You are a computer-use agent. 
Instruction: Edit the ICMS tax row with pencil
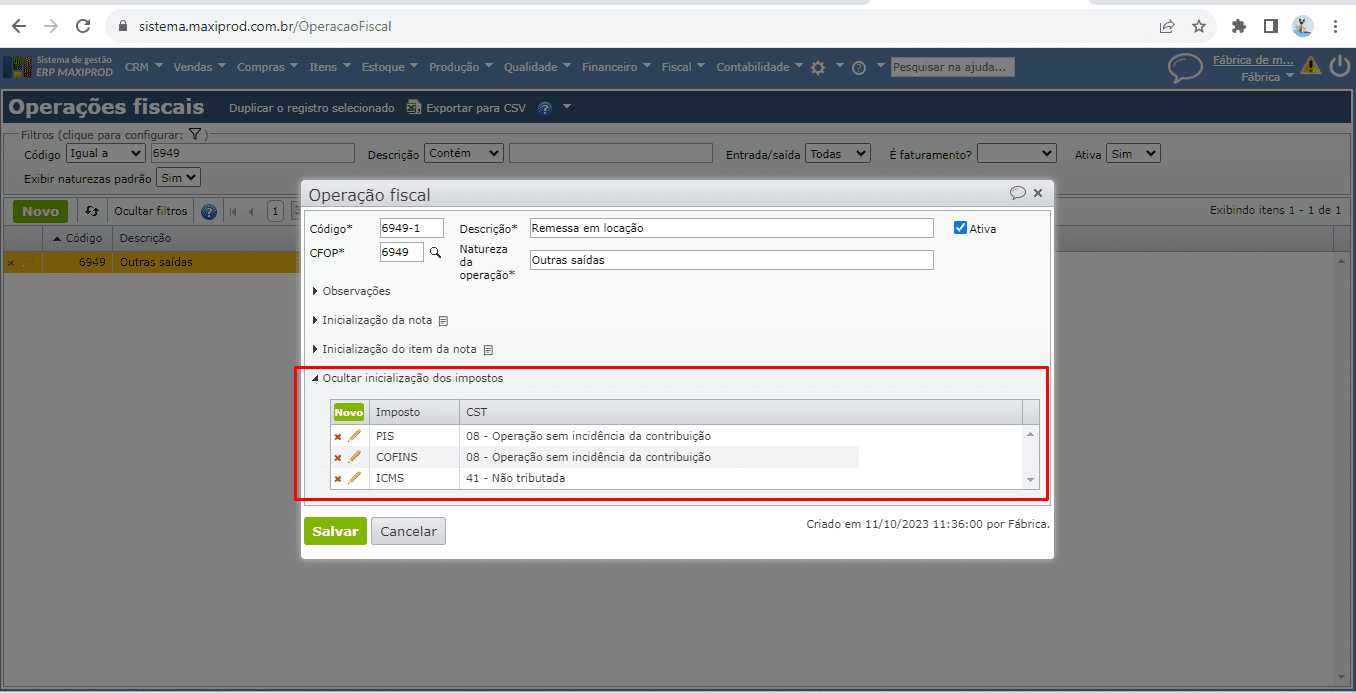(354, 478)
